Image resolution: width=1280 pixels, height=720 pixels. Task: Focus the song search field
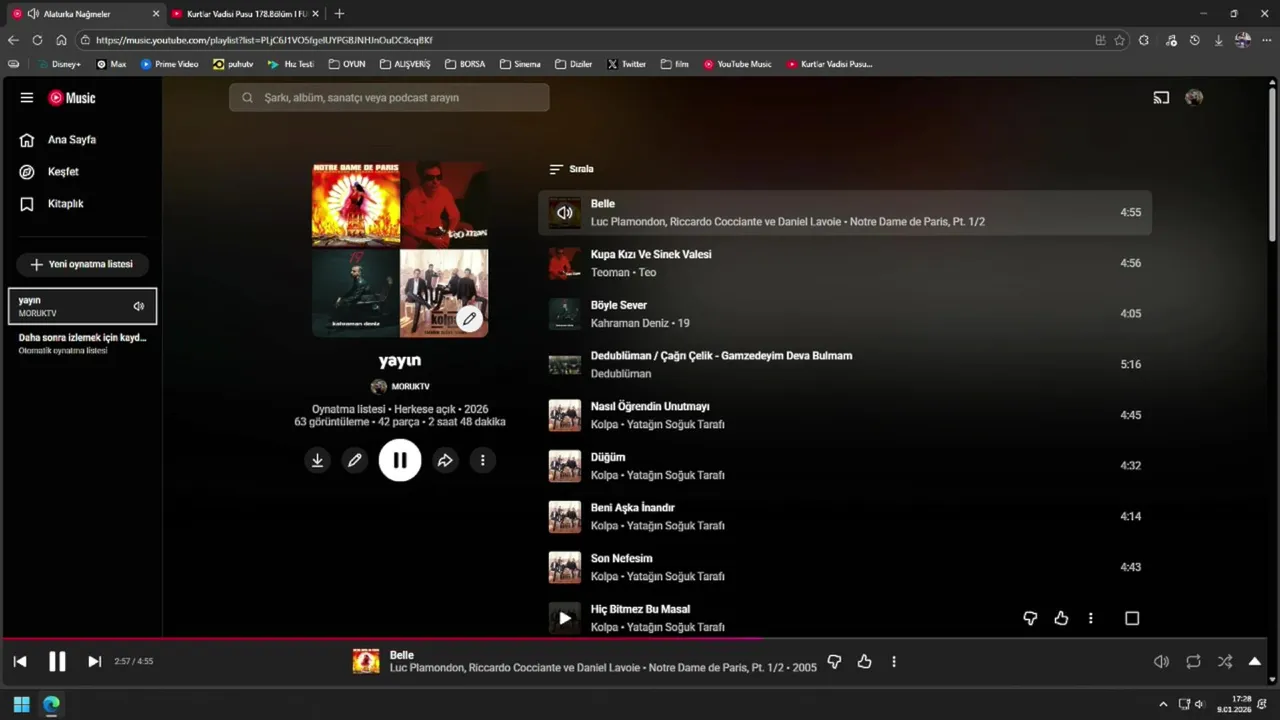389,98
